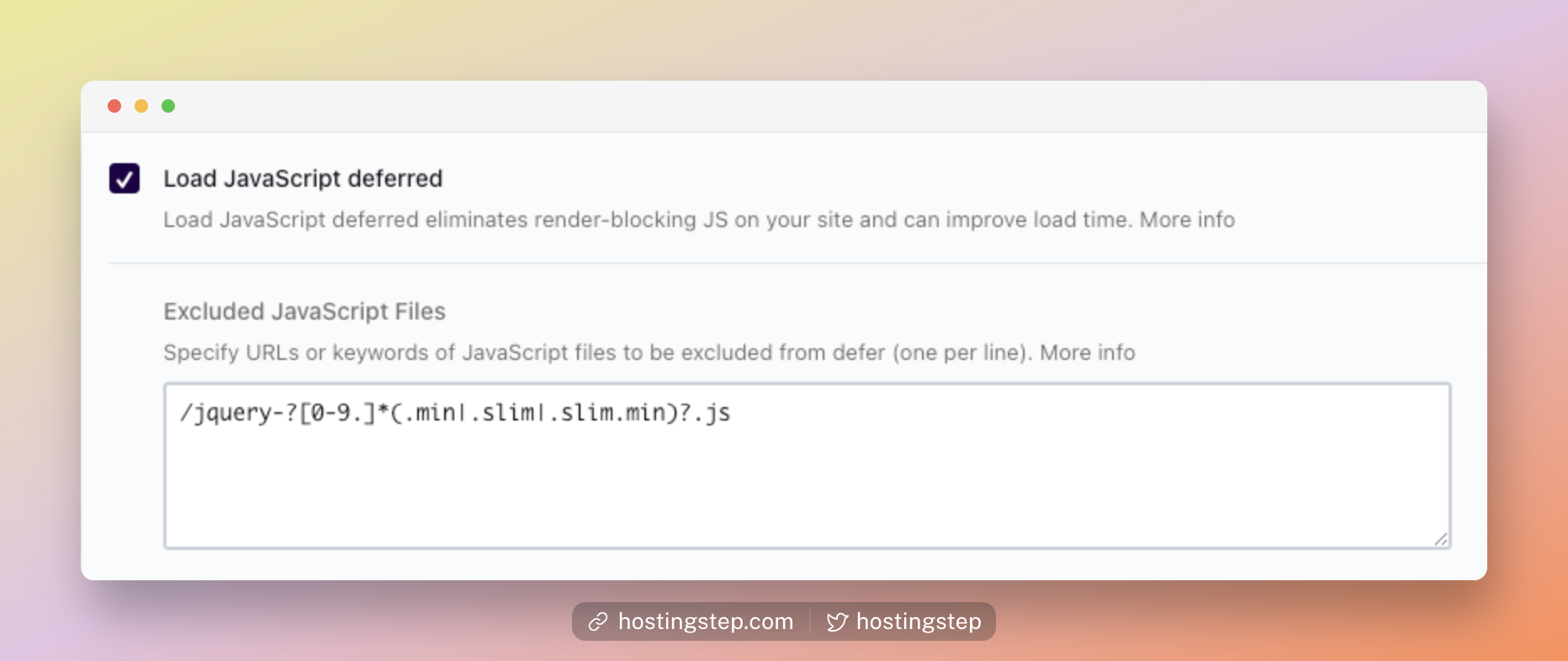The image size is (1568, 661).
Task: Click the yellow minimize window button
Action: [x=141, y=106]
